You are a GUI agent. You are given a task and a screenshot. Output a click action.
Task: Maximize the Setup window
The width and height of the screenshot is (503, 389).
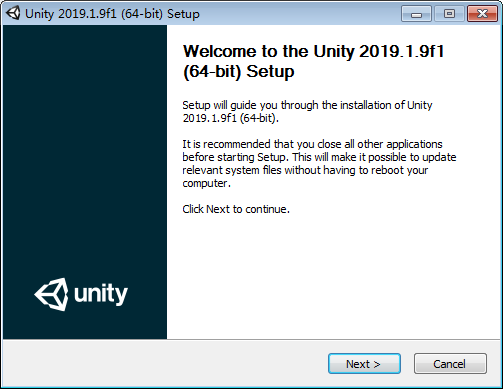449,14
